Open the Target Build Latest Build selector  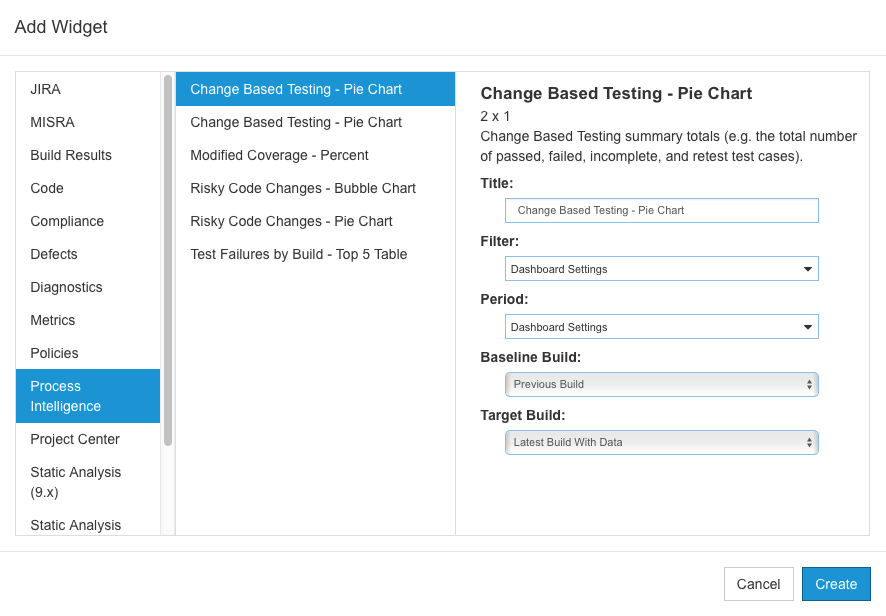[662, 443]
